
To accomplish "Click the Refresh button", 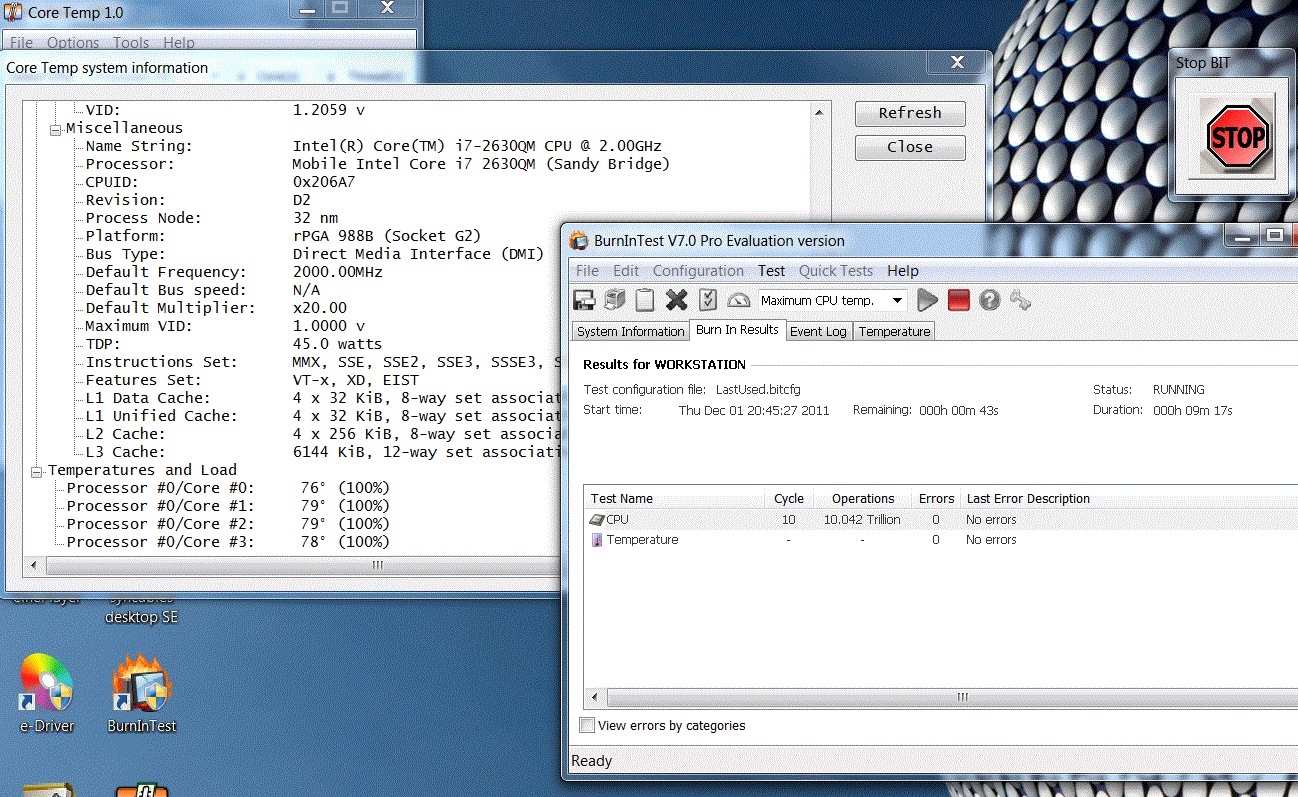I will pyautogui.click(x=910, y=113).
